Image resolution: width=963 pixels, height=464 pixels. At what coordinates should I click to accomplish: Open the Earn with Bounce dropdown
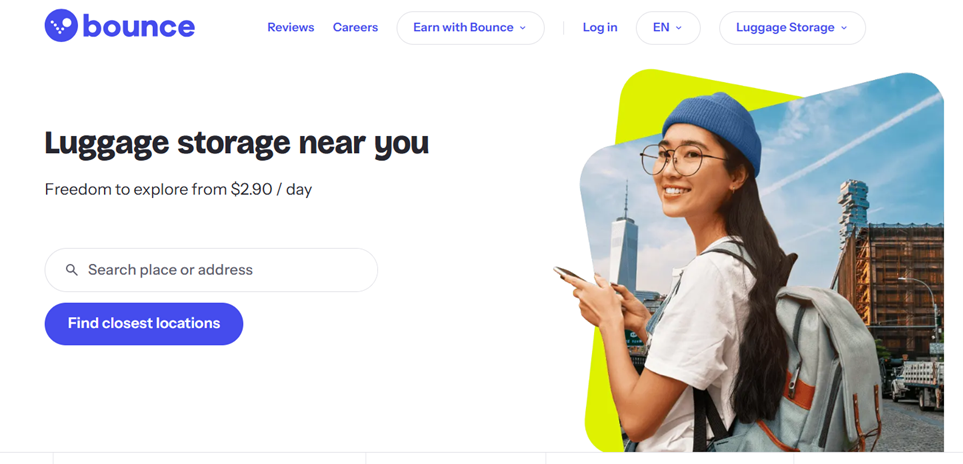click(470, 28)
